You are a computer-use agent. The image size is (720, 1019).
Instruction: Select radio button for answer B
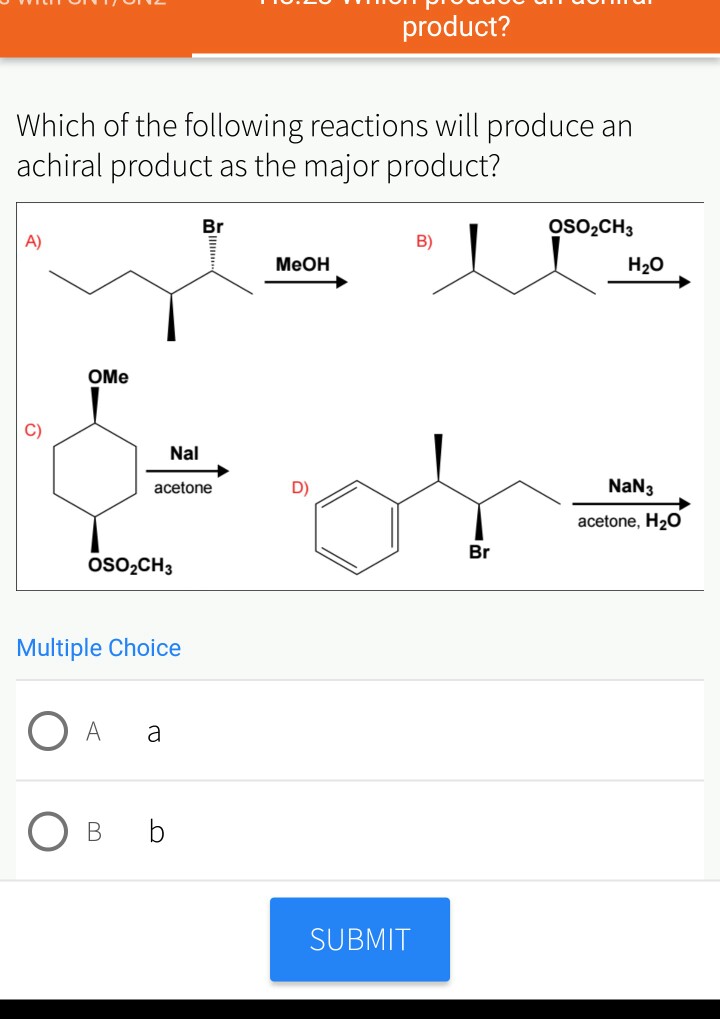(x=48, y=831)
